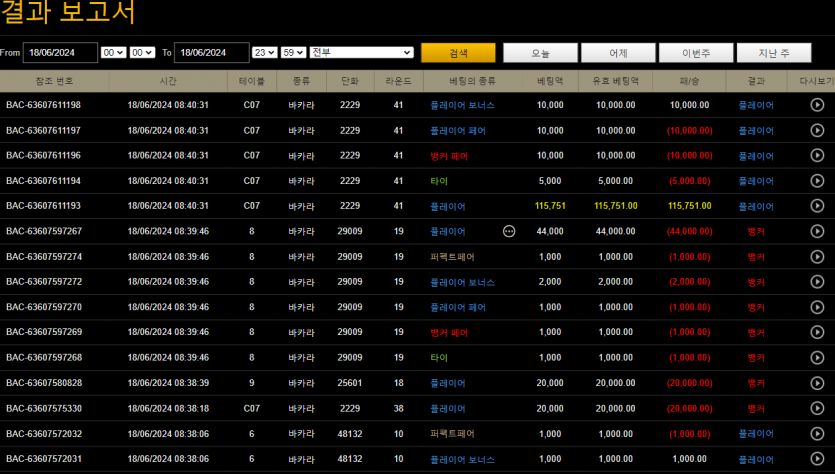Focus the To date input field
835x474 pixels.
tap(211, 53)
